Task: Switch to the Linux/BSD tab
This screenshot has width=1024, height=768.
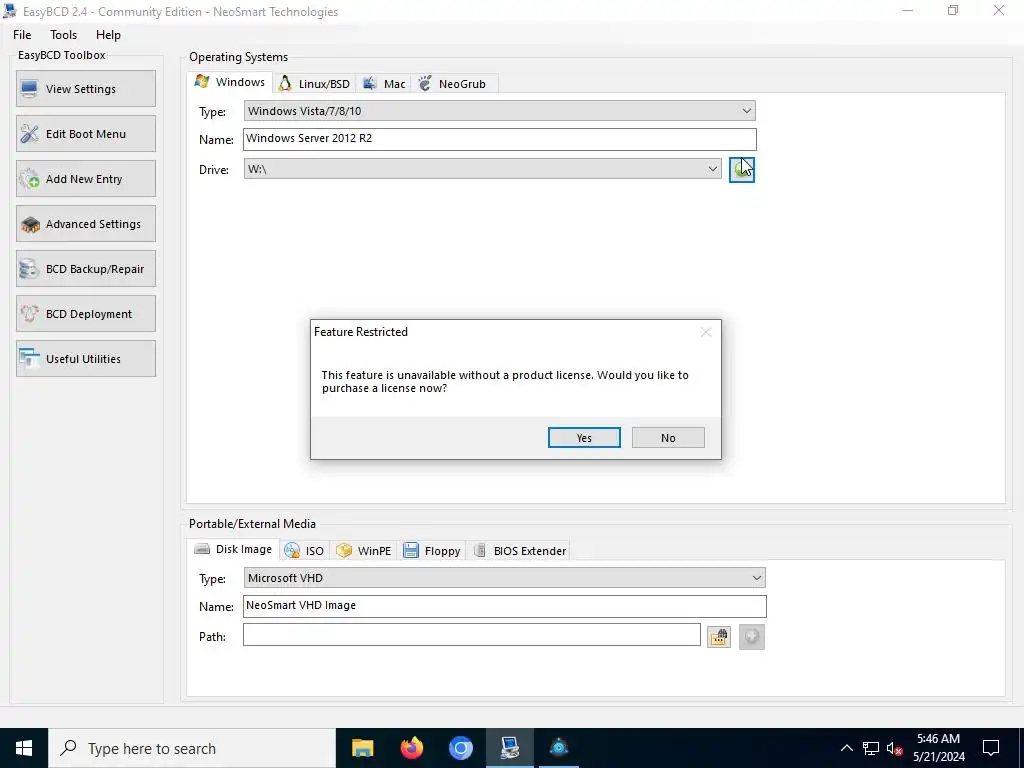Action: [315, 84]
